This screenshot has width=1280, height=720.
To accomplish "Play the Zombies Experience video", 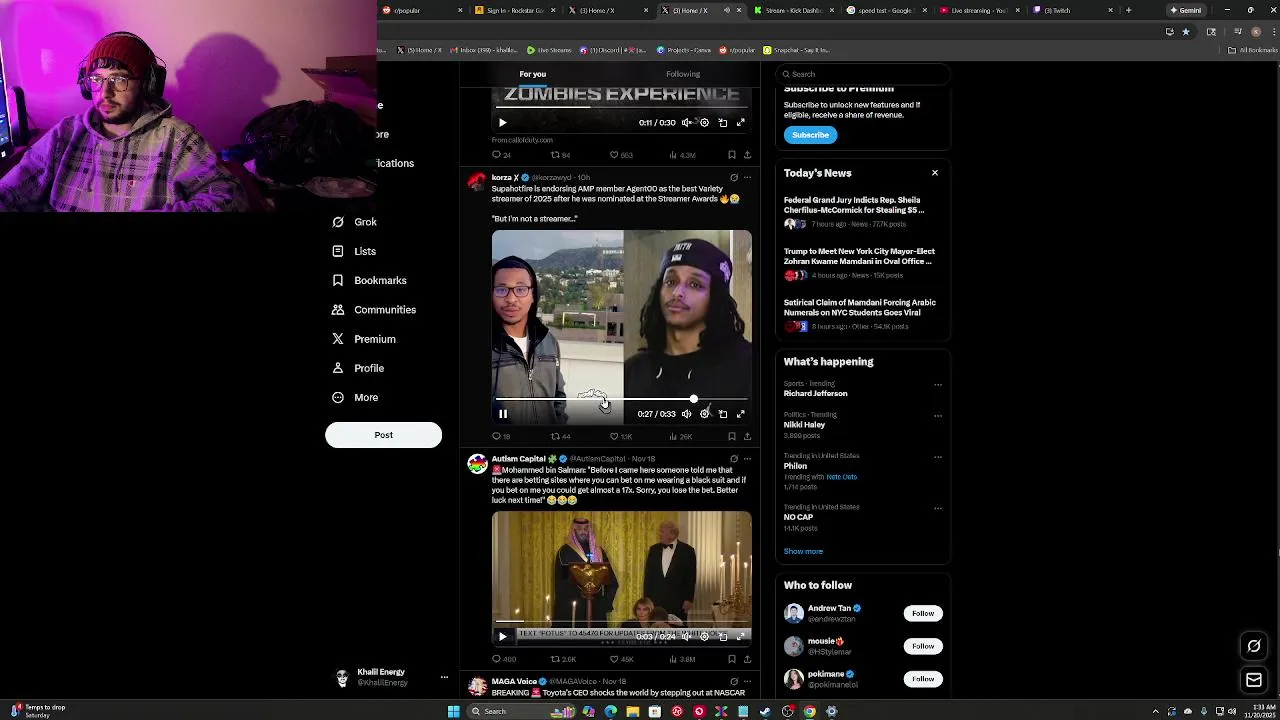I will pyautogui.click(x=503, y=122).
